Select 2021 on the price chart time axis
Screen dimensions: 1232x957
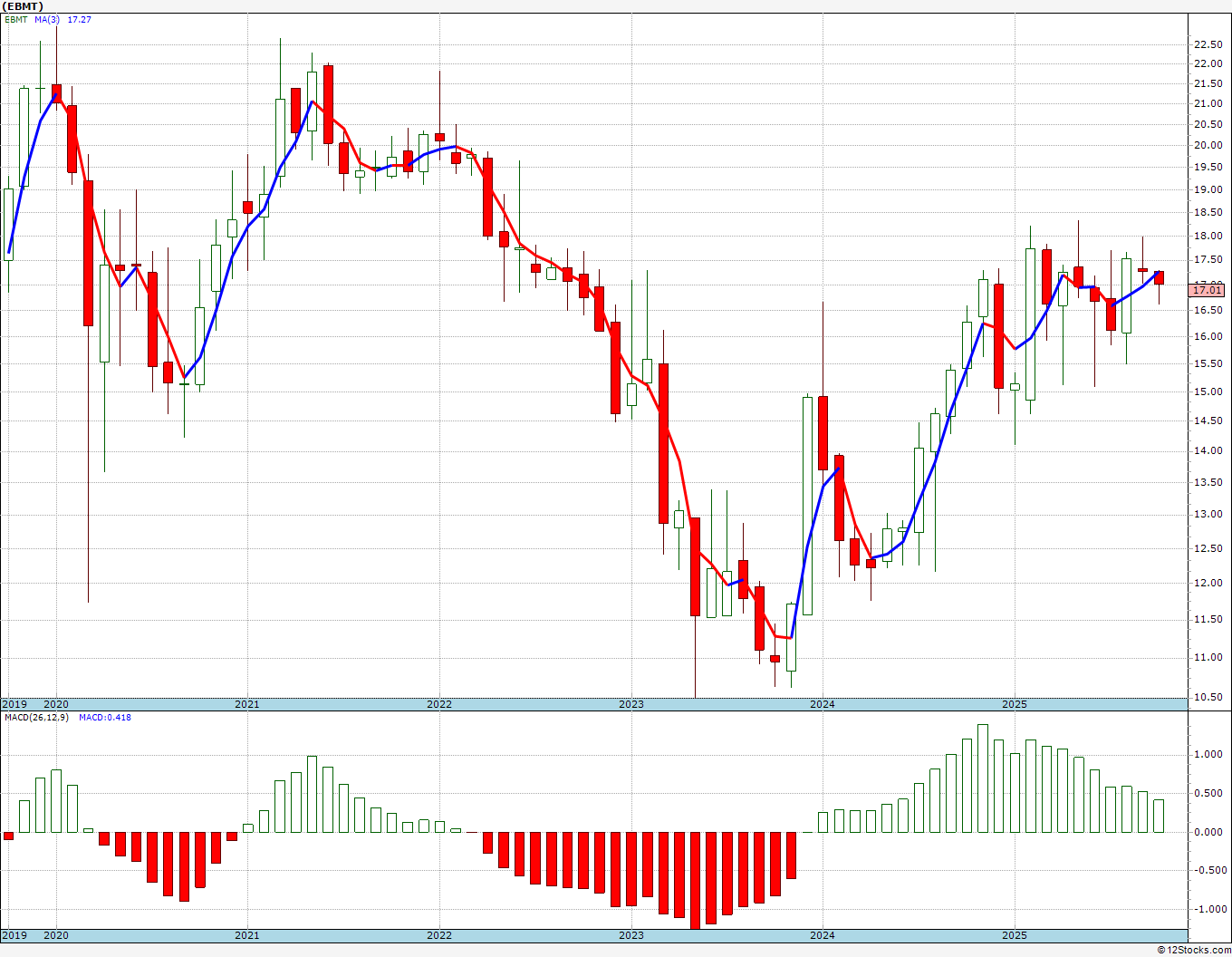point(247,704)
